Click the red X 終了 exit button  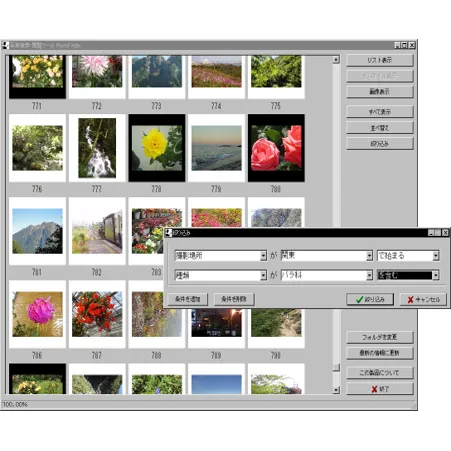(380, 389)
